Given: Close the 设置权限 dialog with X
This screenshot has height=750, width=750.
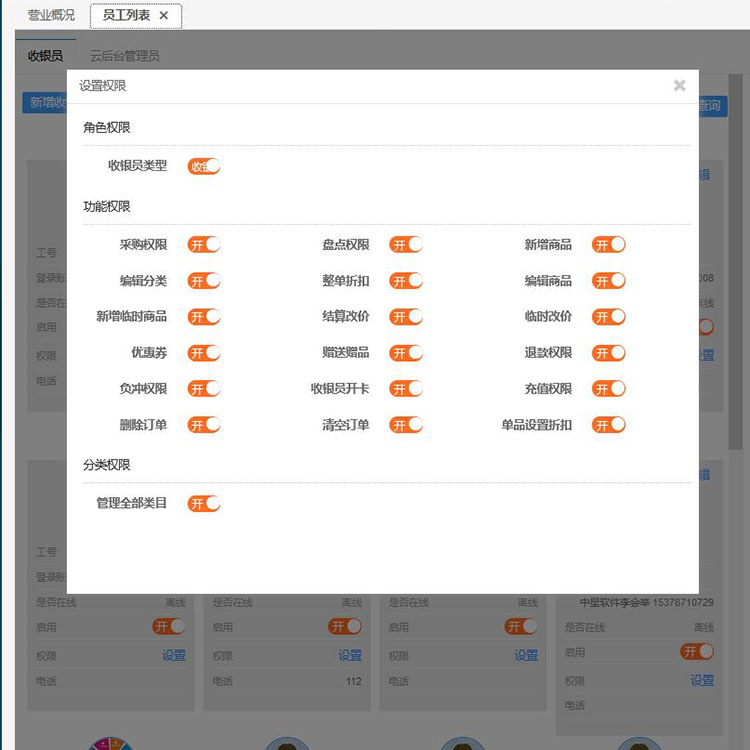Looking at the screenshot, I should [679, 86].
